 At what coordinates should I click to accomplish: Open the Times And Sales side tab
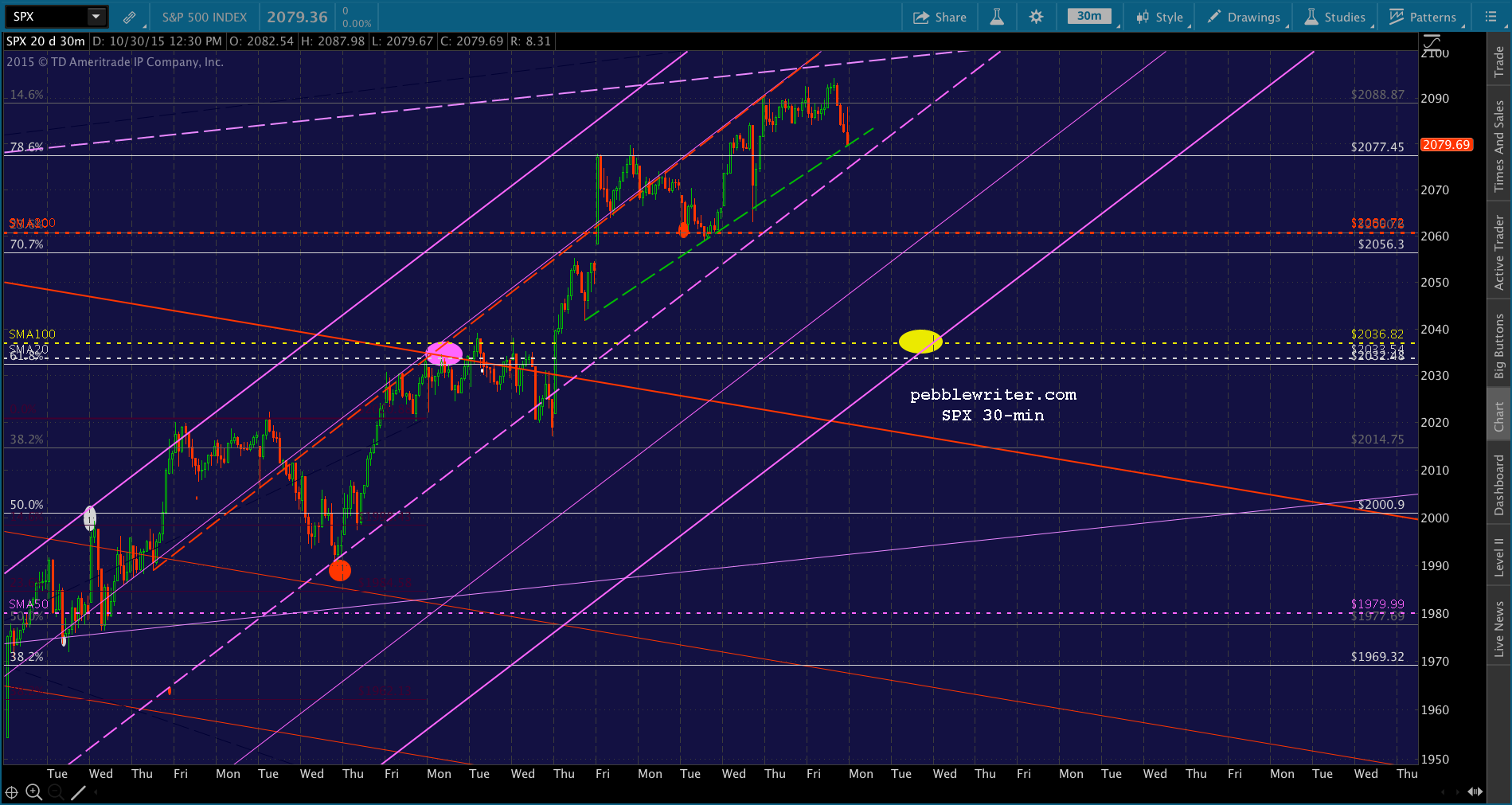point(1499,146)
